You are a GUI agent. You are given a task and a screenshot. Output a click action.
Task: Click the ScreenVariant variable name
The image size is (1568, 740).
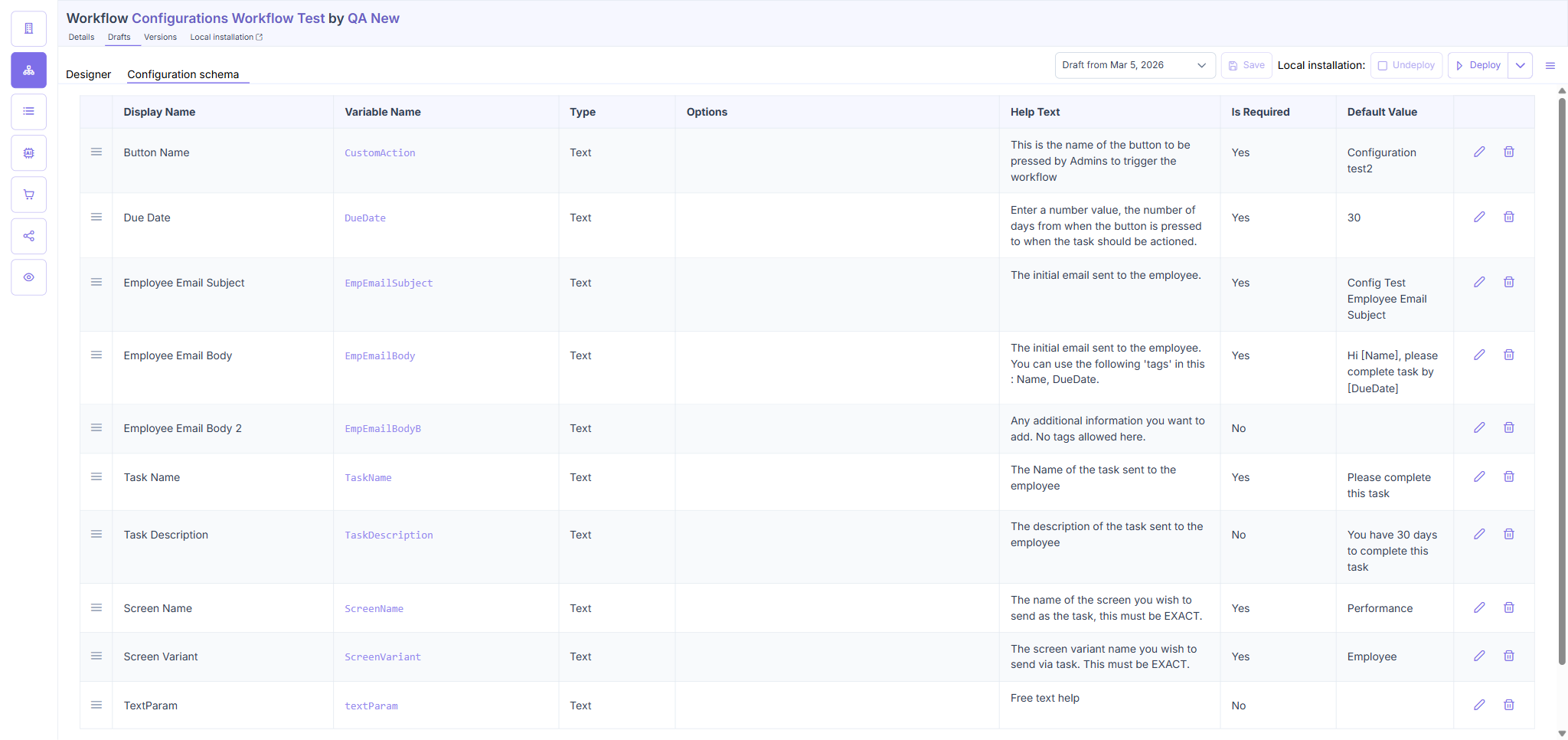383,657
